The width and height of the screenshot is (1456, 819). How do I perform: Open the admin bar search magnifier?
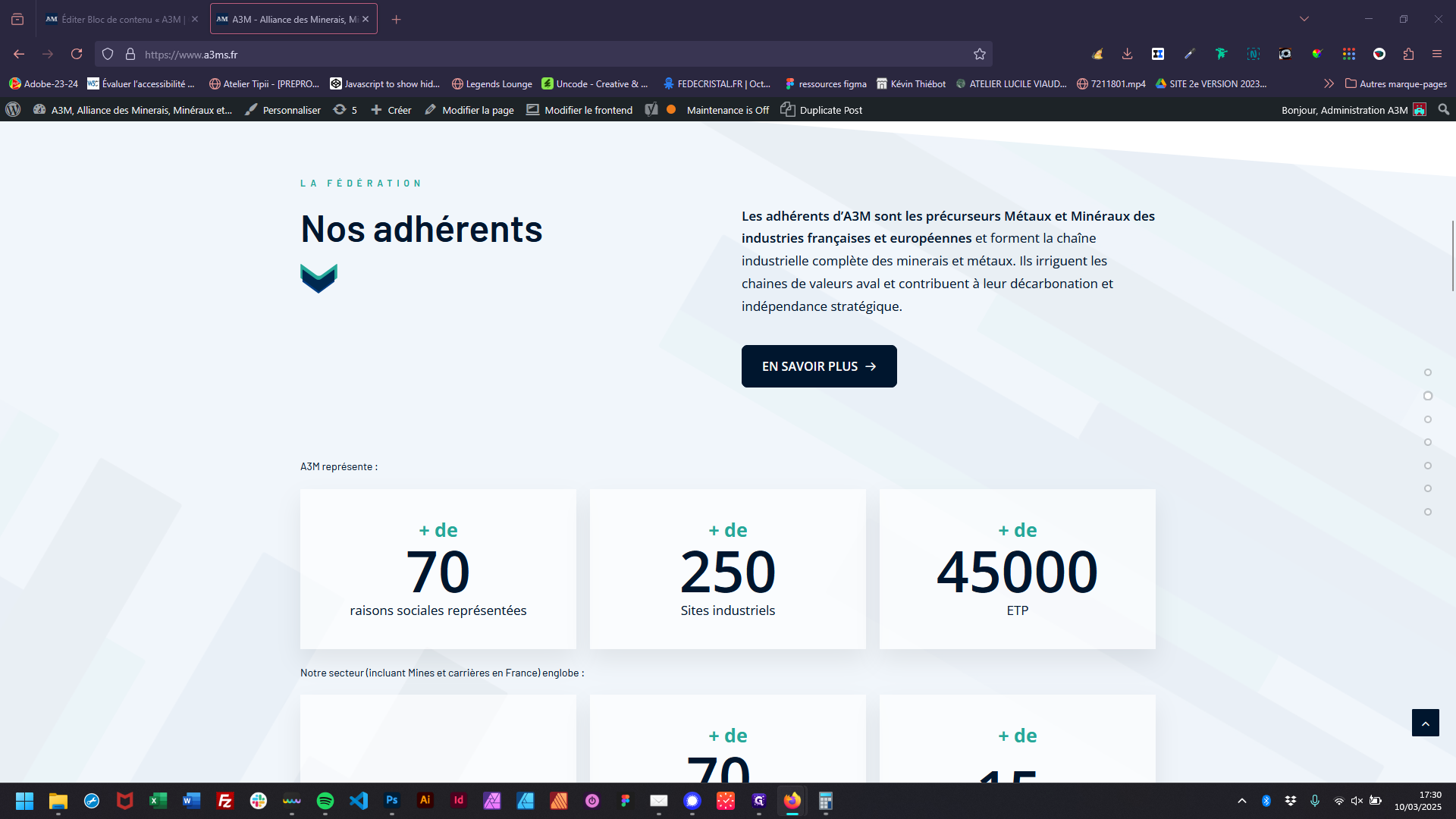coord(1443,110)
